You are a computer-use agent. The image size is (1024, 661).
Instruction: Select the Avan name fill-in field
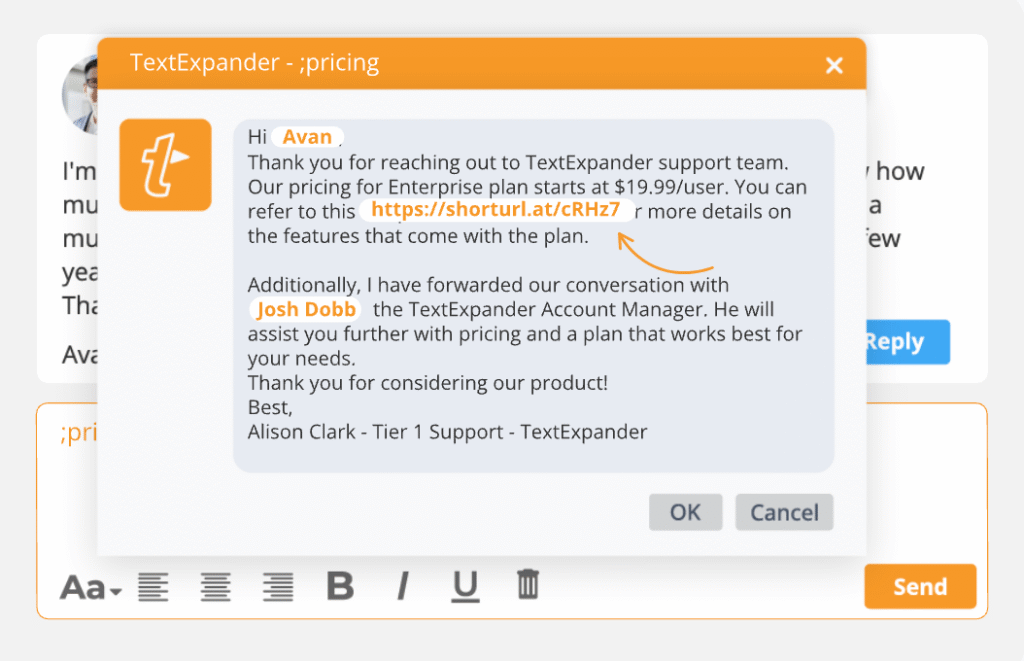point(307,137)
